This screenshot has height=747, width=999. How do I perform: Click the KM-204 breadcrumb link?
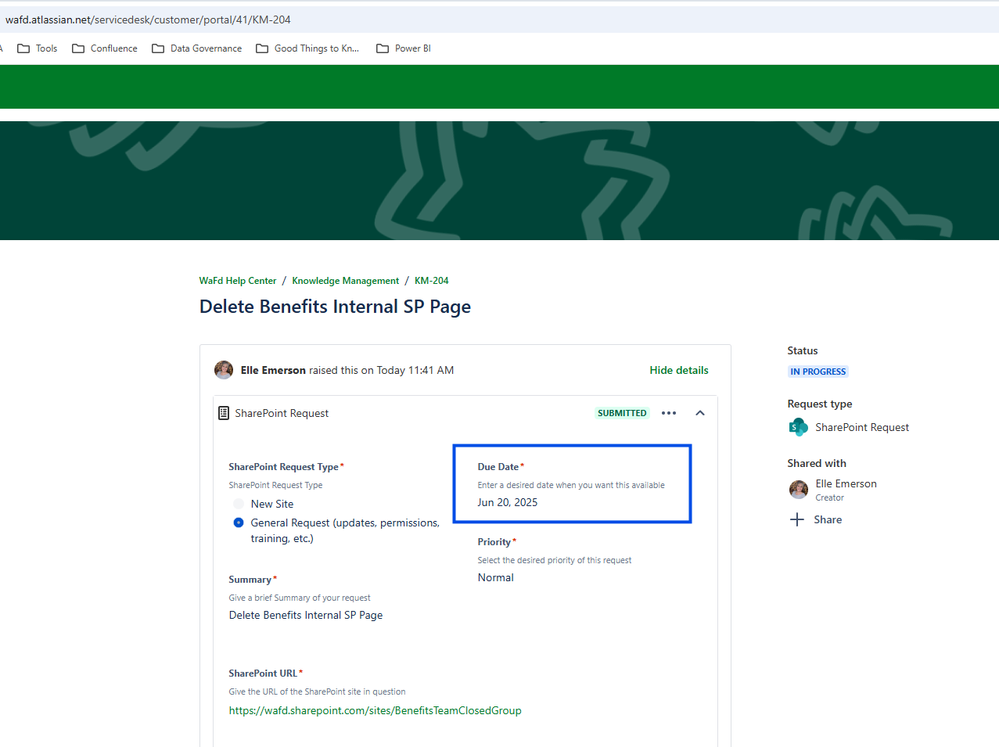(x=431, y=280)
